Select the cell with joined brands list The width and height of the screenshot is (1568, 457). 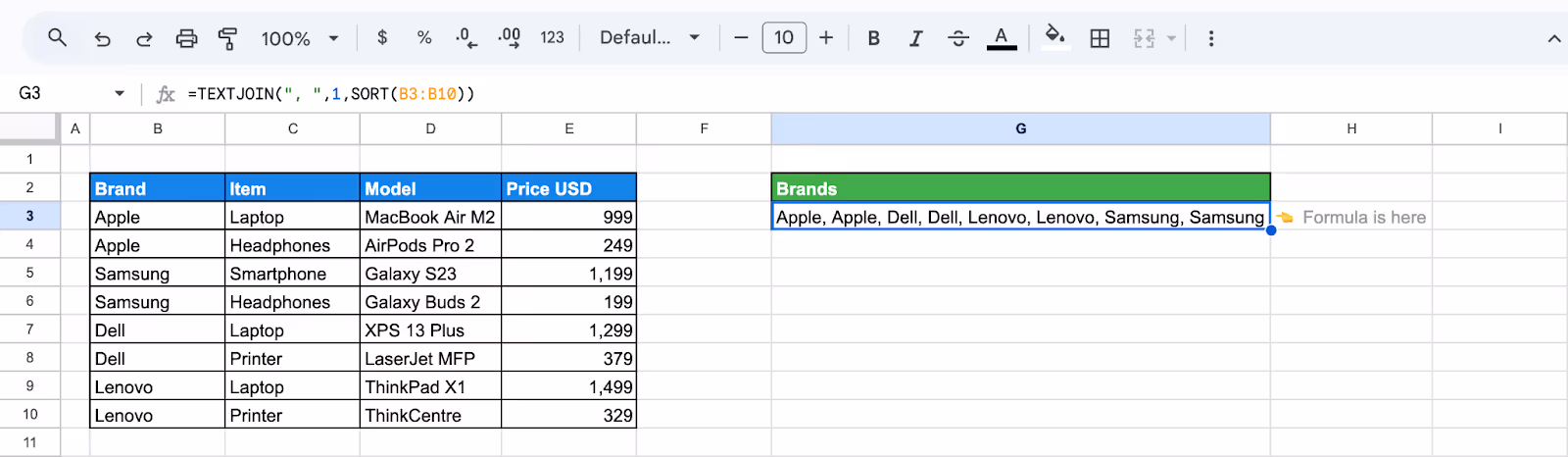click(1021, 217)
